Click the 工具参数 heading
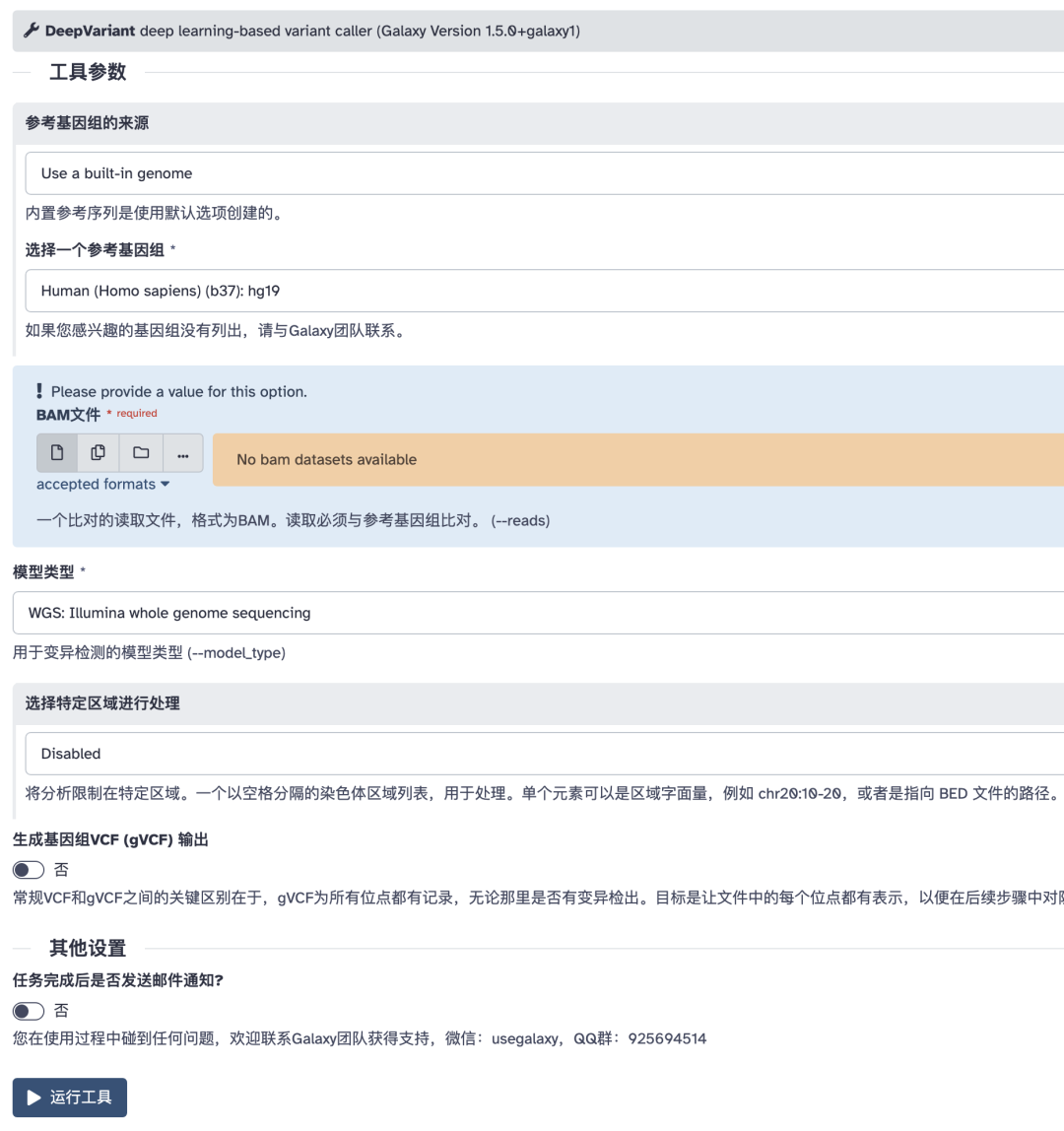The width and height of the screenshot is (1064, 1131). (88, 72)
